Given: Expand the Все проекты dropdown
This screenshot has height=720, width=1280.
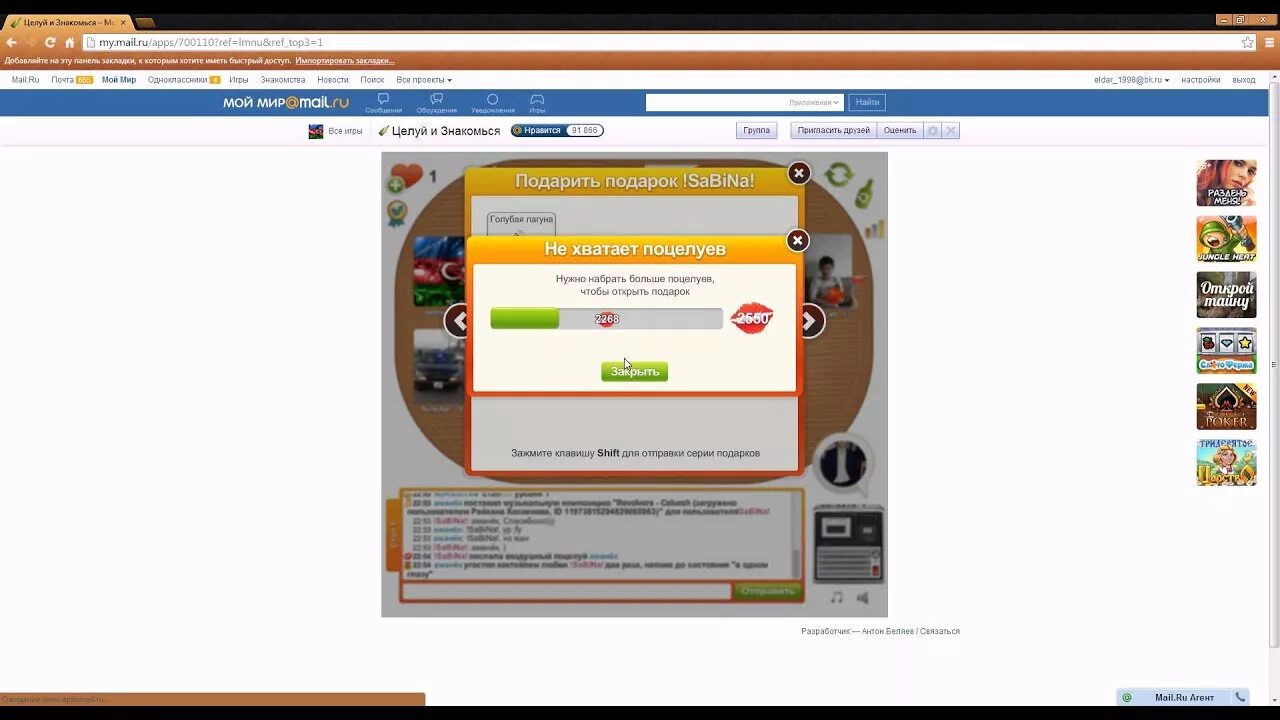Looking at the screenshot, I should pyautogui.click(x=424, y=80).
